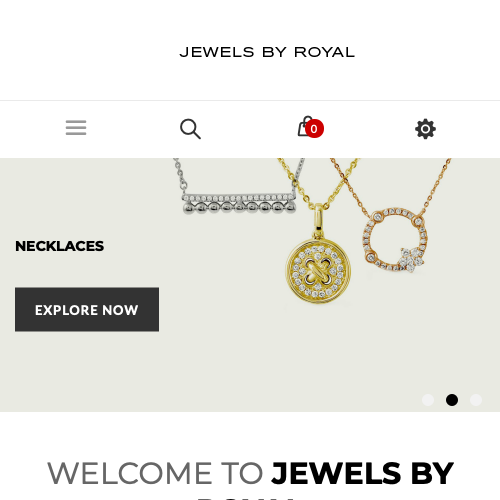Open the settings gear icon
The width and height of the screenshot is (500, 500).
[x=425, y=129]
